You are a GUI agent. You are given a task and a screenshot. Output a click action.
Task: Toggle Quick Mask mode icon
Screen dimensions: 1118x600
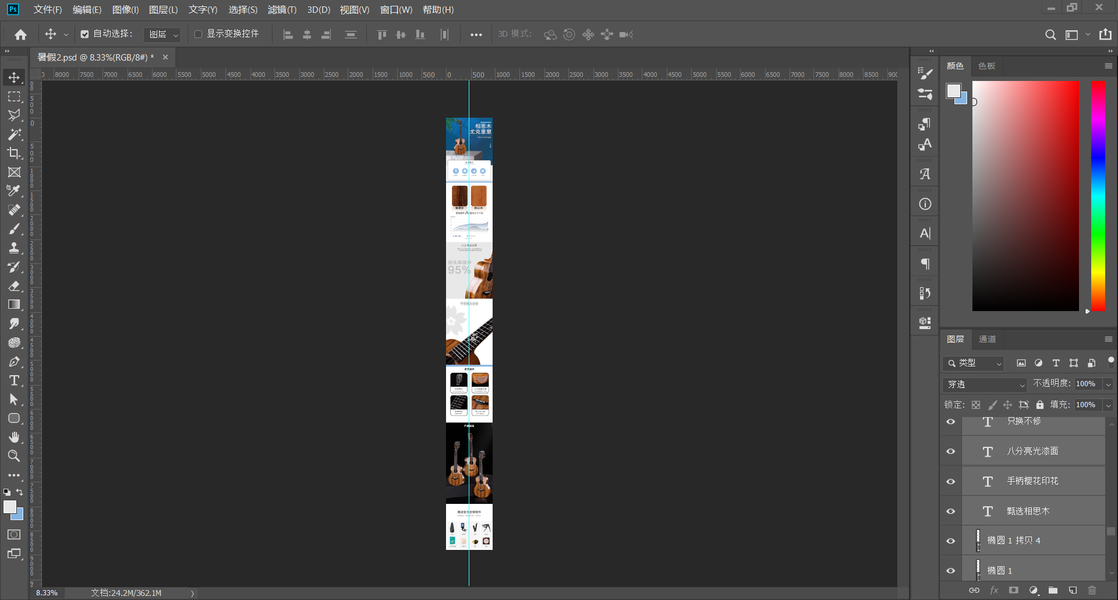click(14, 534)
